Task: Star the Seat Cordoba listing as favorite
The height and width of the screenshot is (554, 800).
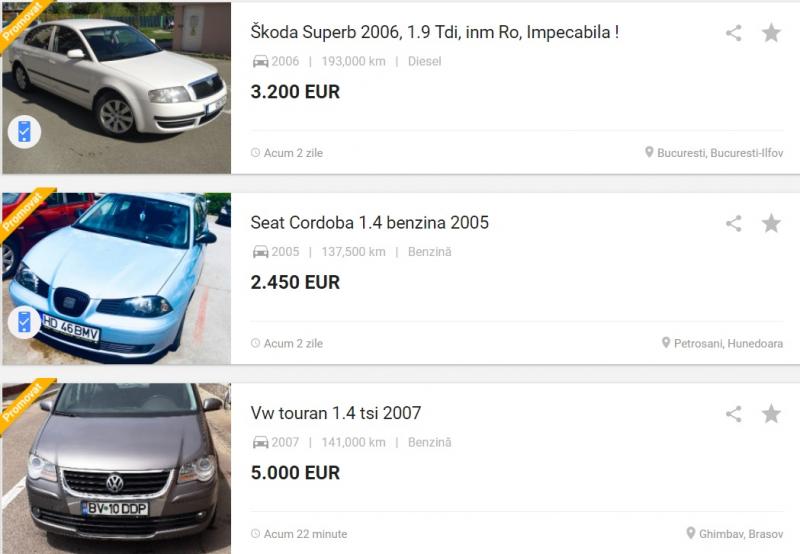Action: [771, 223]
